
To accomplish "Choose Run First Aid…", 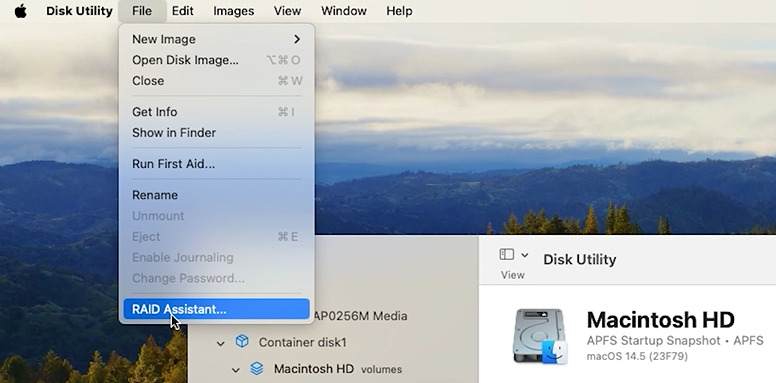I will 216,164.
